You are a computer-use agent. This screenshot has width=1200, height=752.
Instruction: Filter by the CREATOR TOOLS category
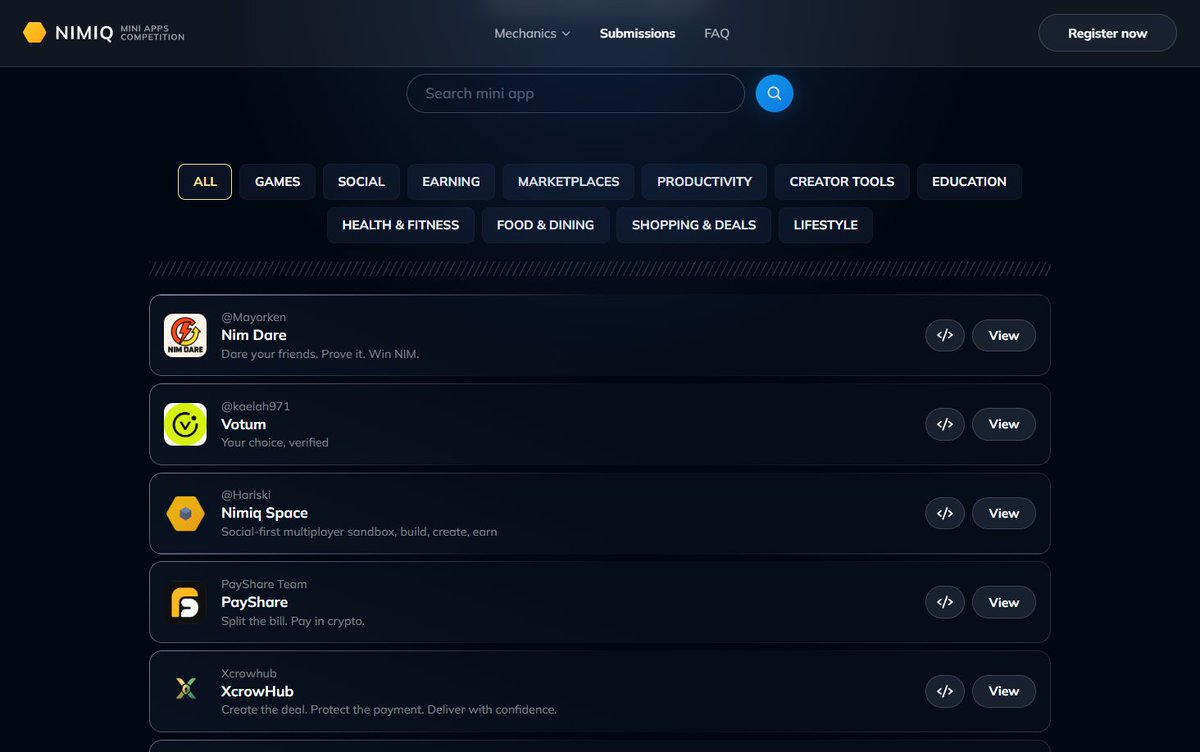[x=842, y=182]
